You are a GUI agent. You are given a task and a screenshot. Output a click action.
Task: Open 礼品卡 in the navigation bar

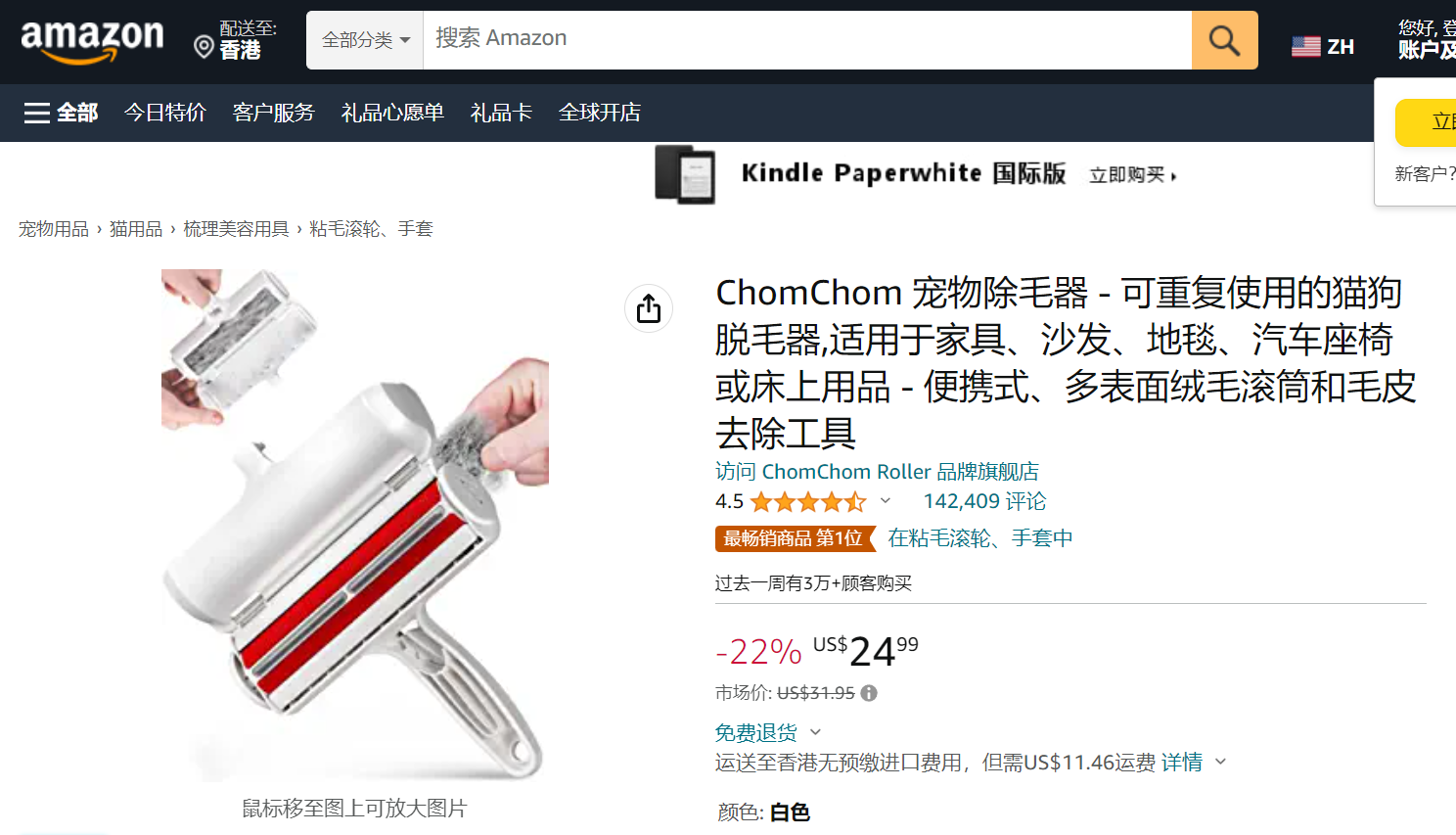click(501, 113)
